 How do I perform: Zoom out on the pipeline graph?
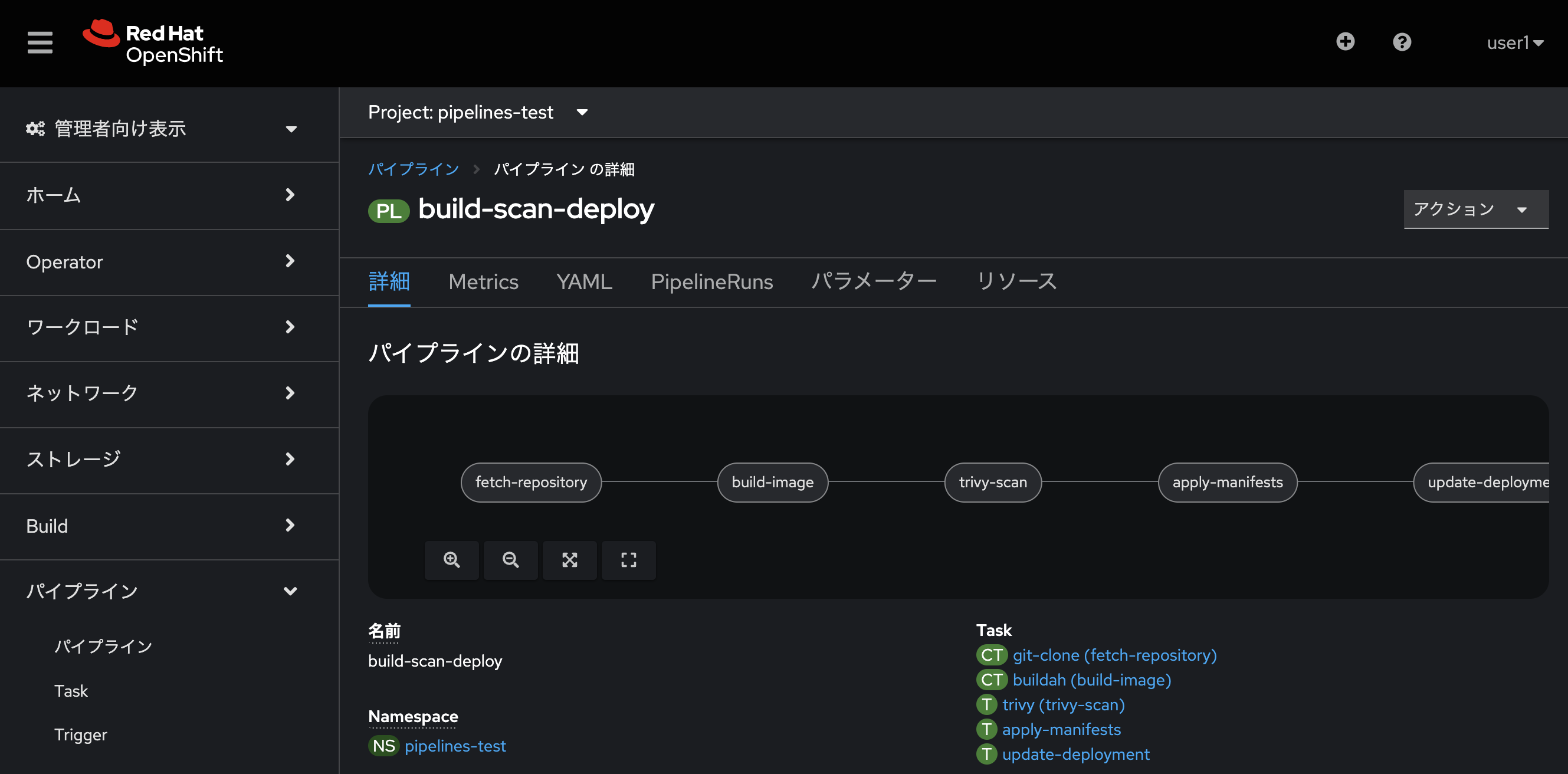coord(511,560)
